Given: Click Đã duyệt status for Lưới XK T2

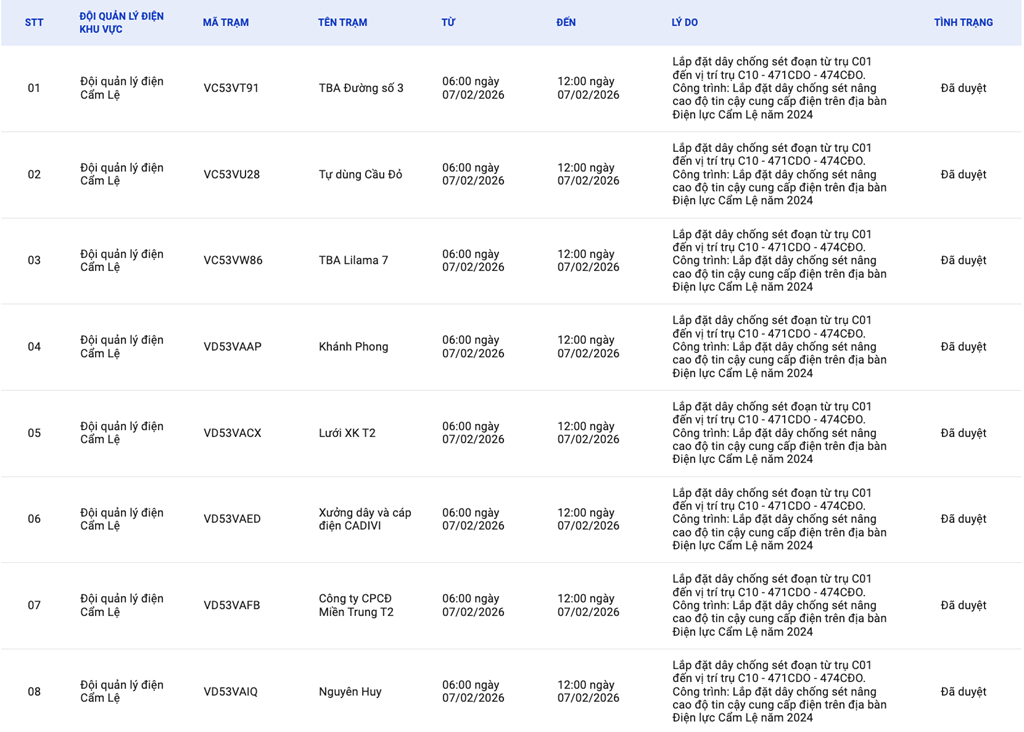Looking at the screenshot, I should pos(963,433).
